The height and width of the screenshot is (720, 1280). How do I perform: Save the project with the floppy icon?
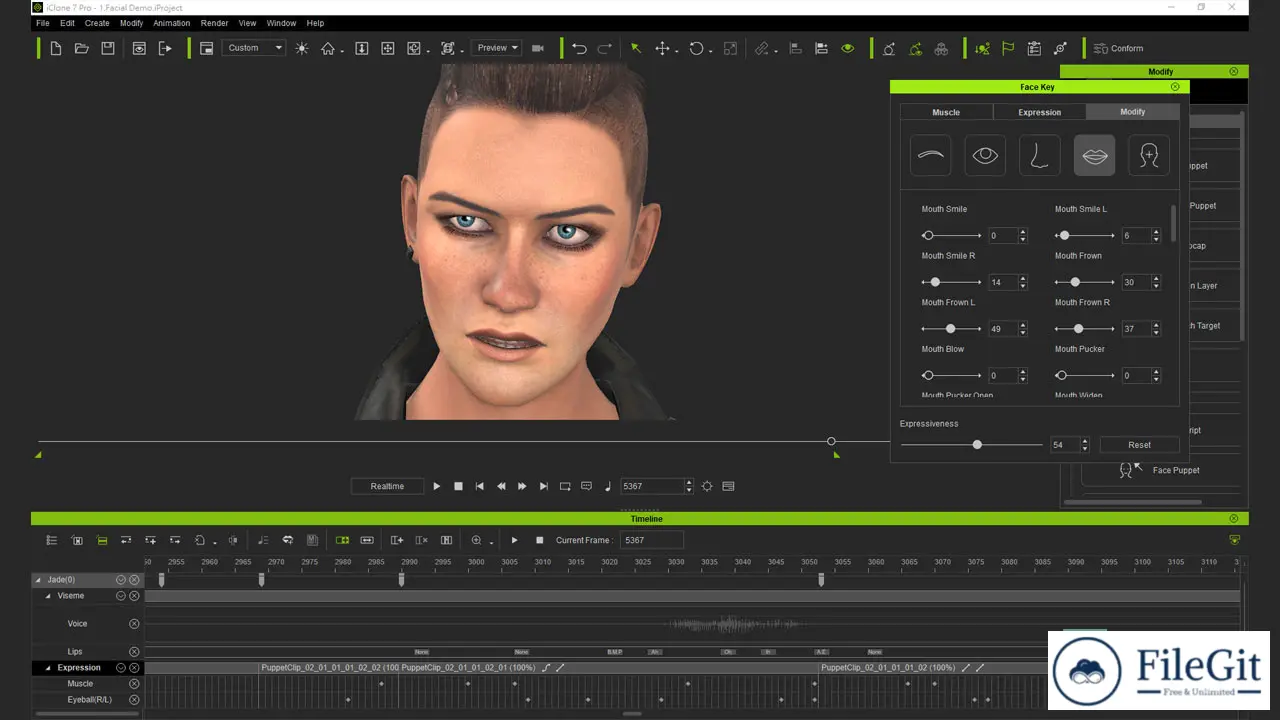click(108, 48)
